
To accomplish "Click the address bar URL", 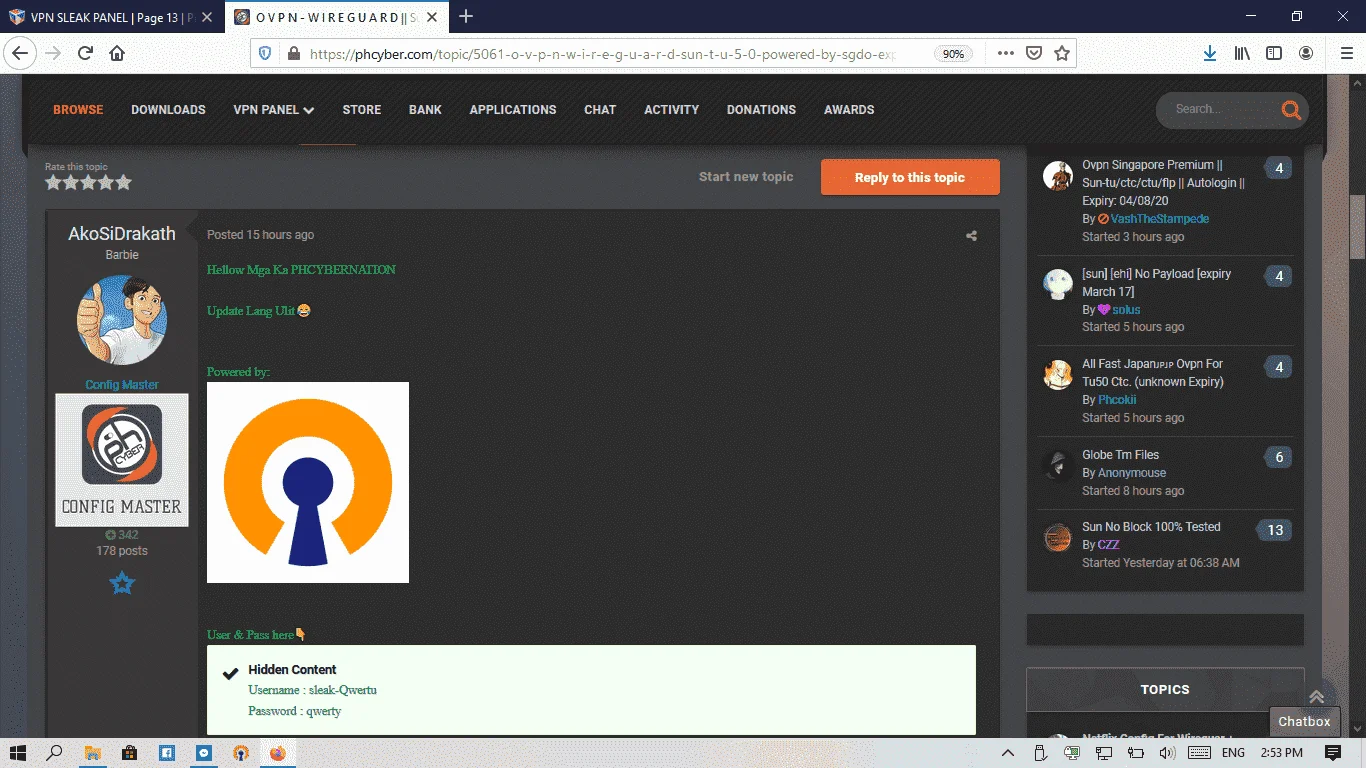I will pyautogui.click(x=602, y=54).
